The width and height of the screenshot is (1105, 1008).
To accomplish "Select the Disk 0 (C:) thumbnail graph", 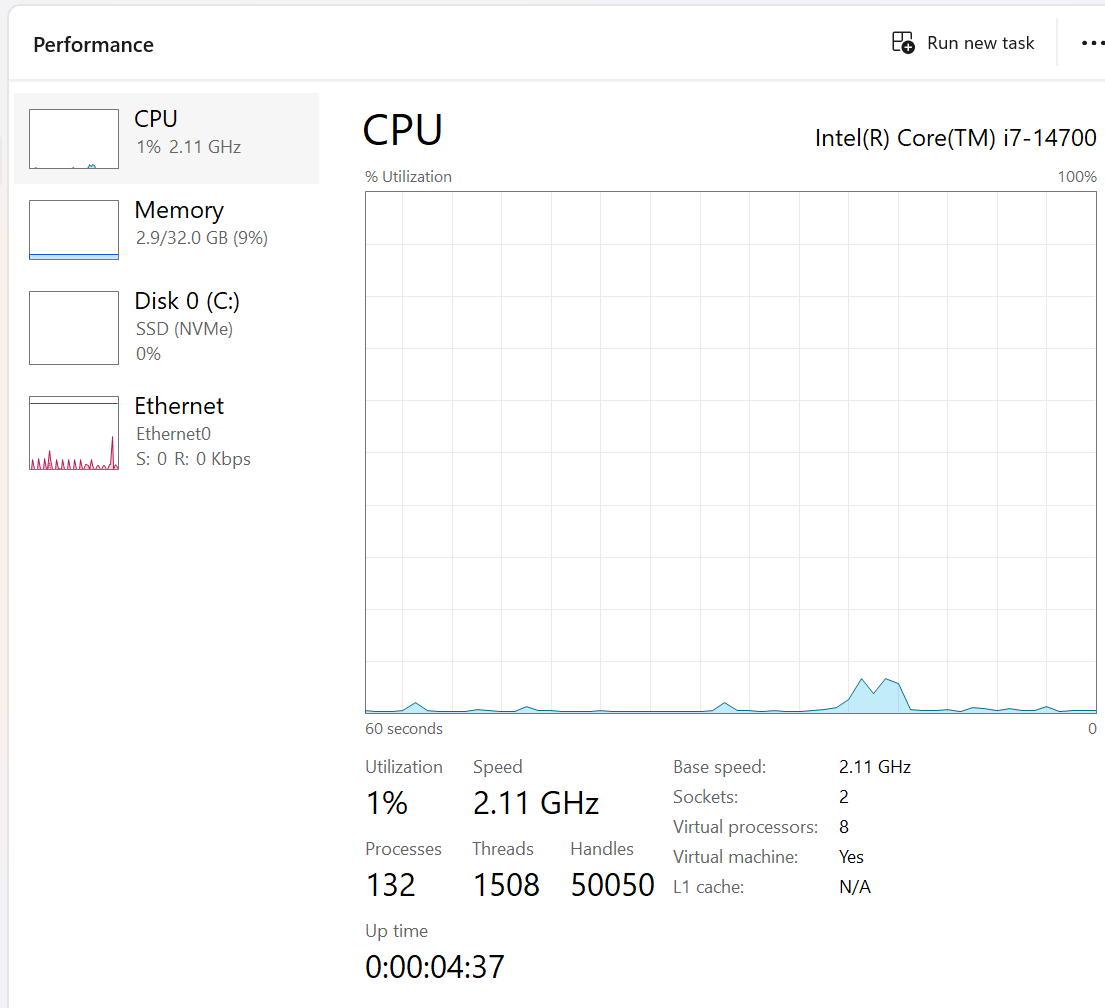I will pyautogui.click(x=74, y=328).
